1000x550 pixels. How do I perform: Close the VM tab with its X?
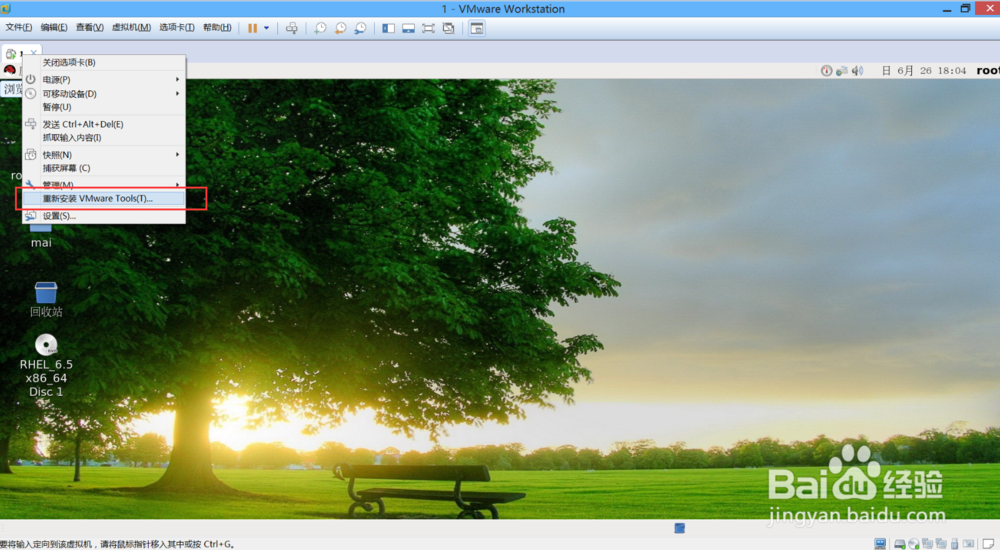[x=34, y=52]
